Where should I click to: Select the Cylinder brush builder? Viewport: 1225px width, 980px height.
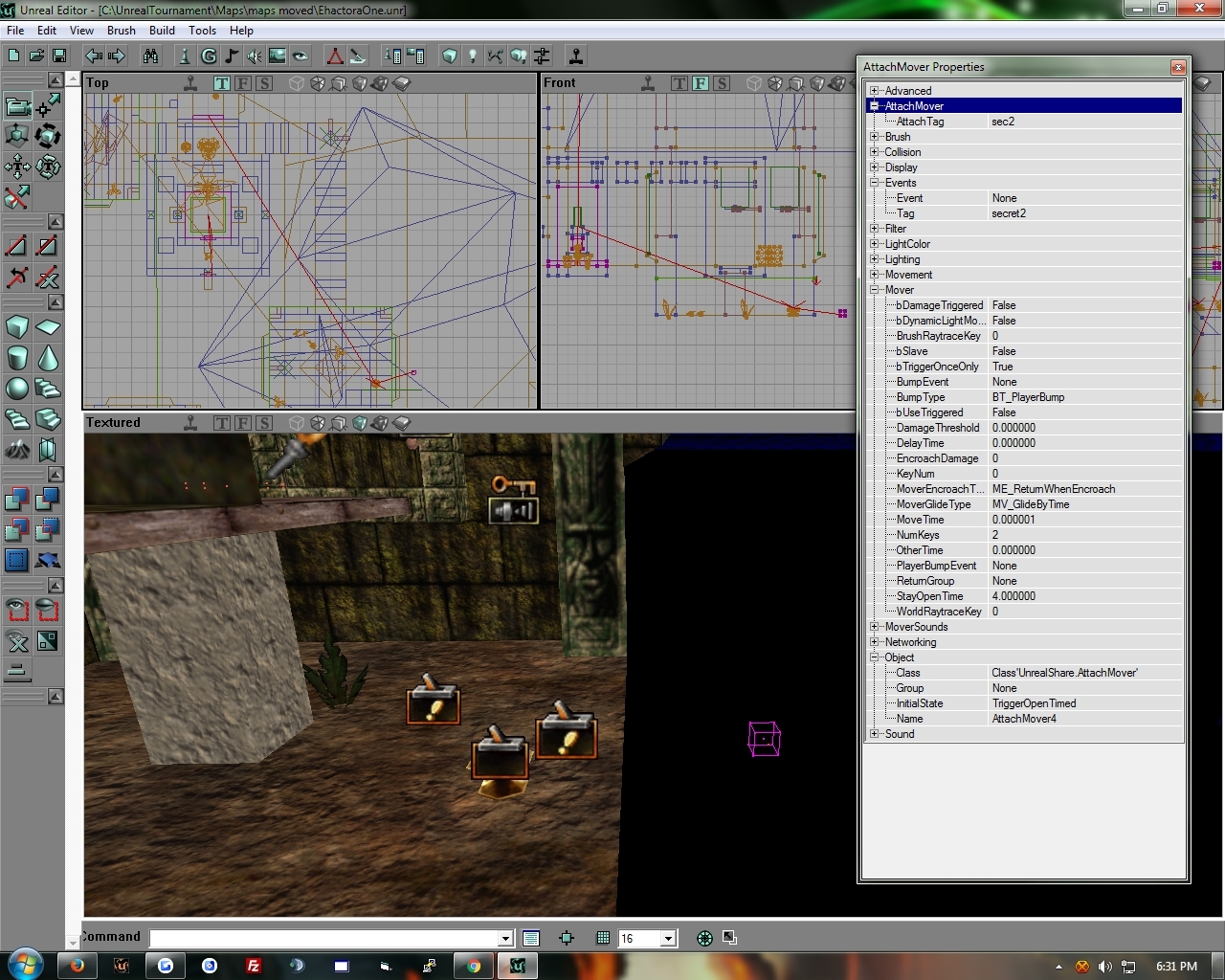coord(17,358)
